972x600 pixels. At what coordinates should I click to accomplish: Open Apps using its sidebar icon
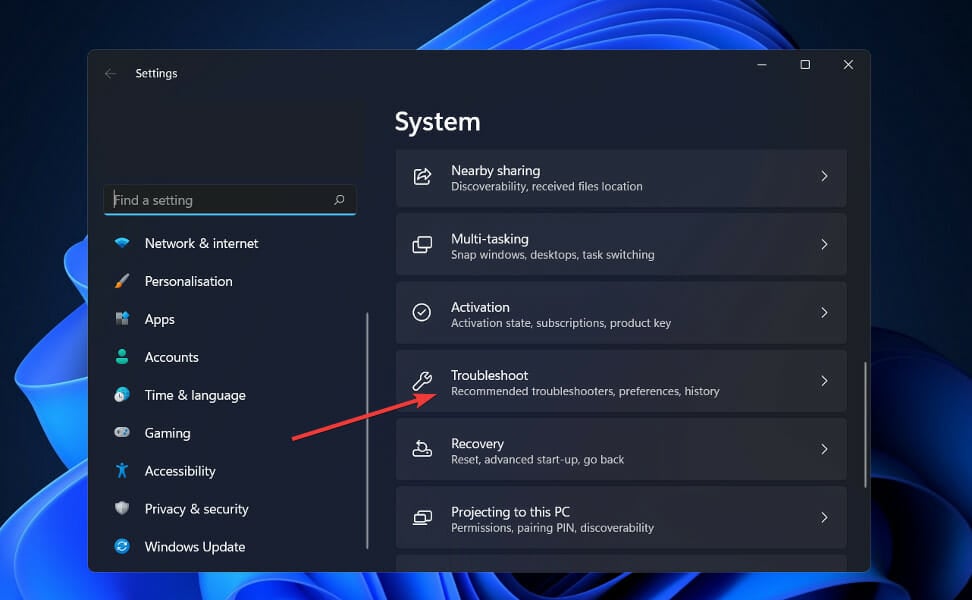122,319
